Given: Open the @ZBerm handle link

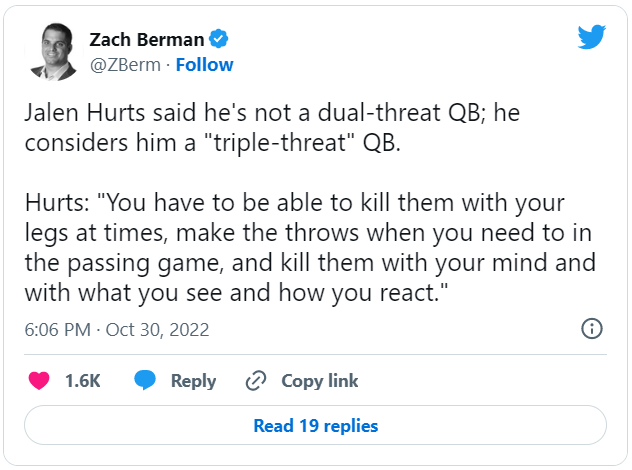Looking at the screenshot, I should 127,65.
